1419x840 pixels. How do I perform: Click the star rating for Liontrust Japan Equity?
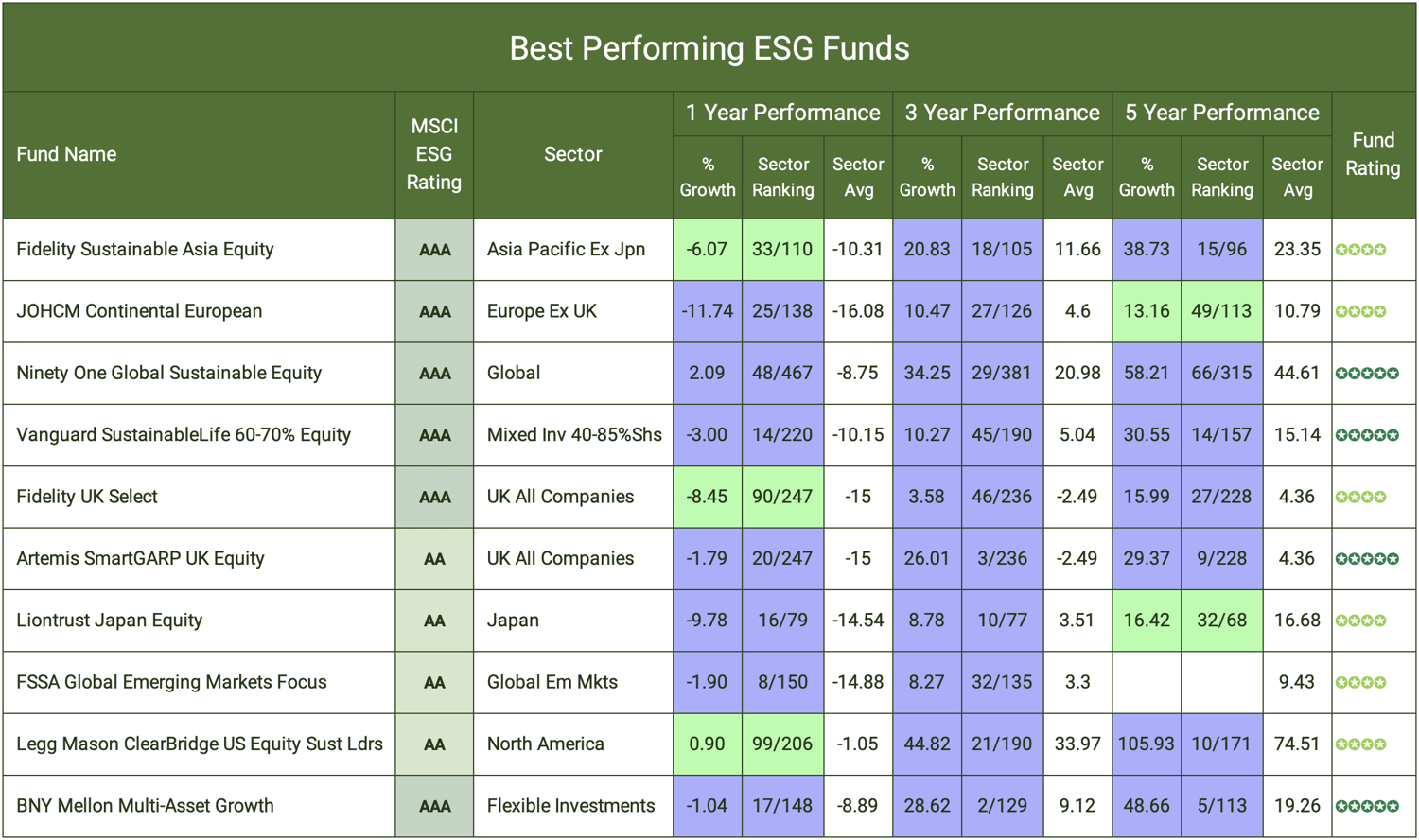click(x=1361, y=621)
